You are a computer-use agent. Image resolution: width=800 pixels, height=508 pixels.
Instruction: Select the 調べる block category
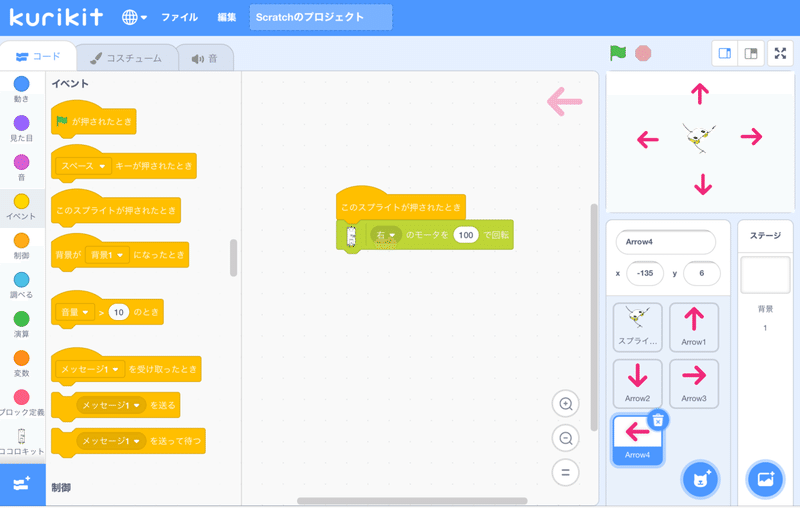coord(21,285)
